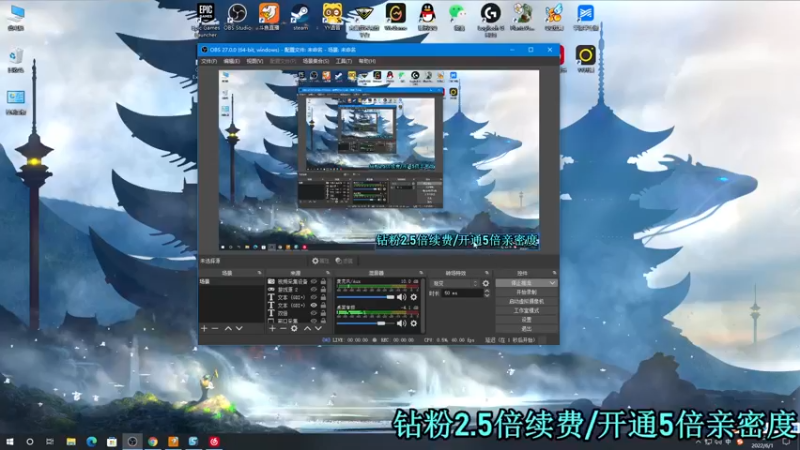Open the Logitech G HUB desktop shortcut
This screenshot has height=450, width=800.
coord(490,19)
